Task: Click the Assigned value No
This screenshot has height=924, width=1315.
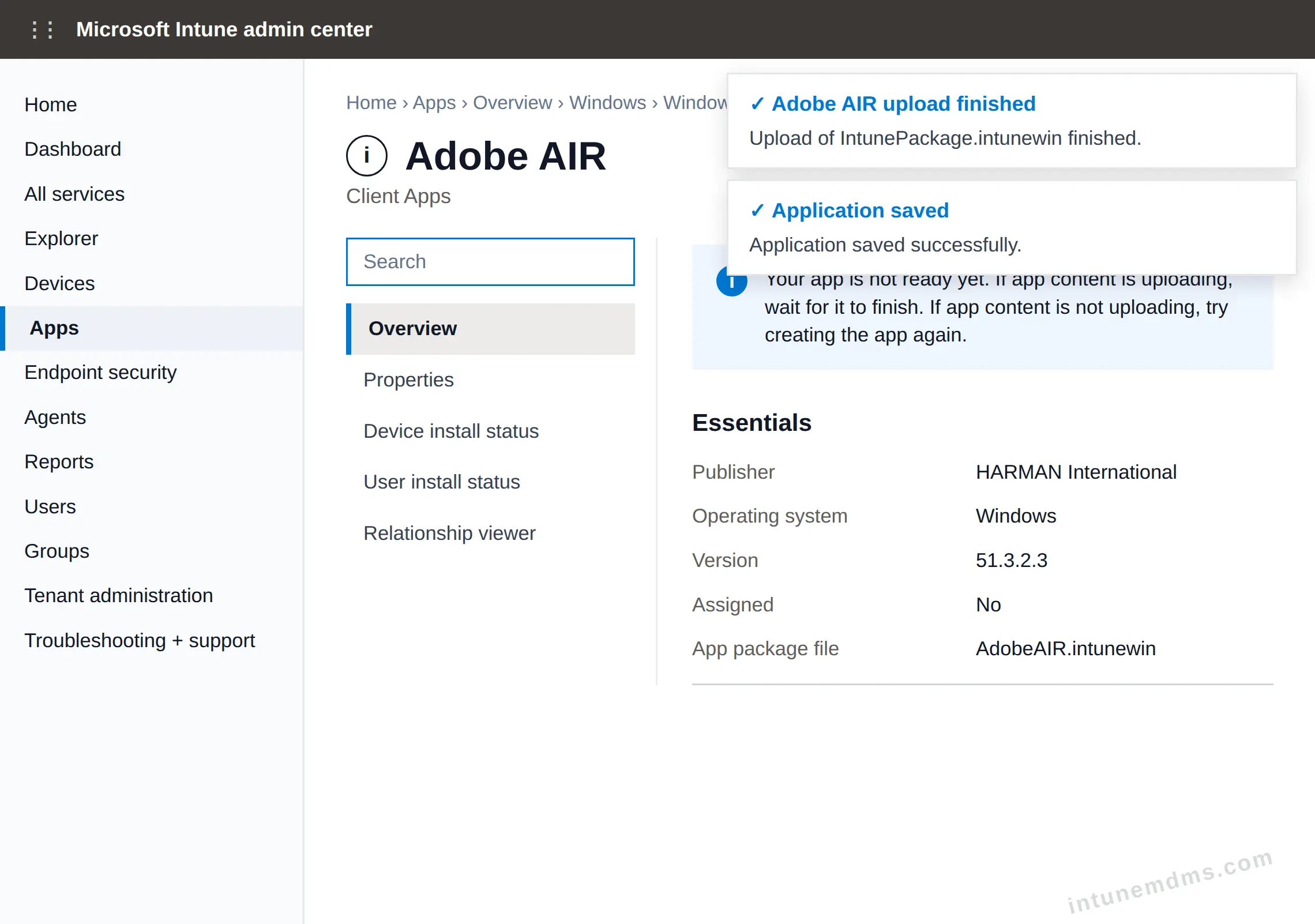Action: coord(989,604)
